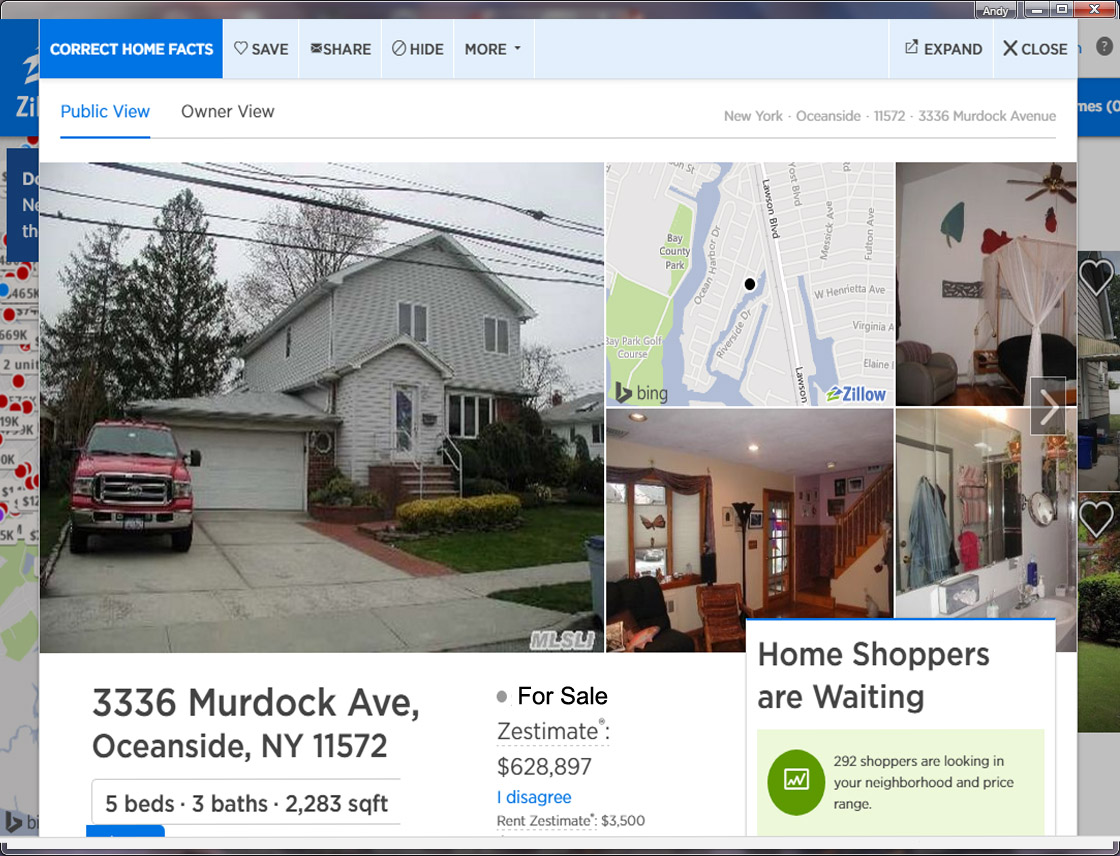Image resolution: width=1120 pixels, height=856 pixels.
Task: Hide this listing
Action: (x=418, y=49)
